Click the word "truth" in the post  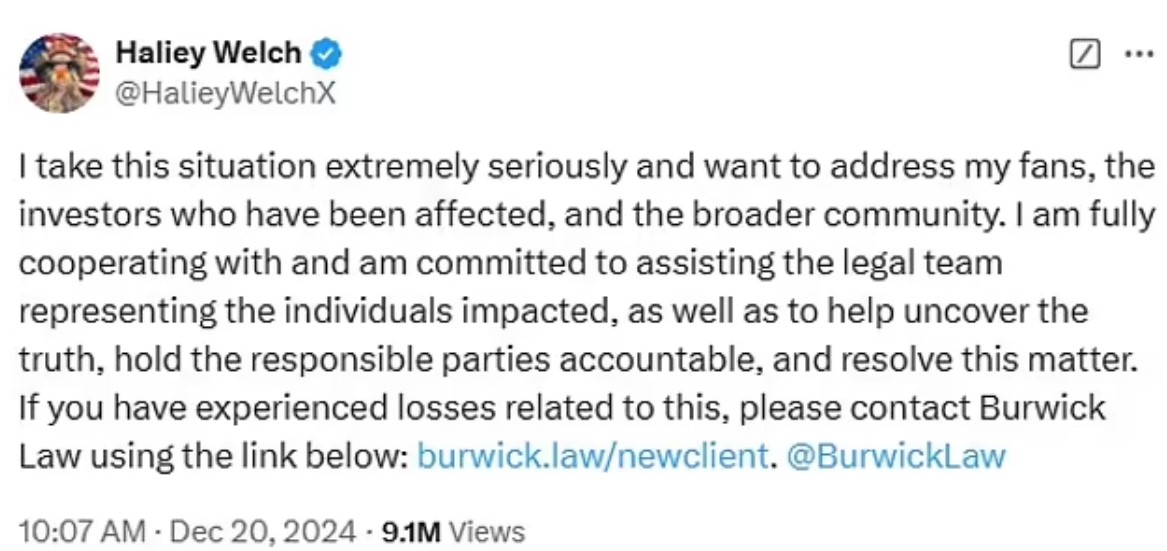(49, 359)
